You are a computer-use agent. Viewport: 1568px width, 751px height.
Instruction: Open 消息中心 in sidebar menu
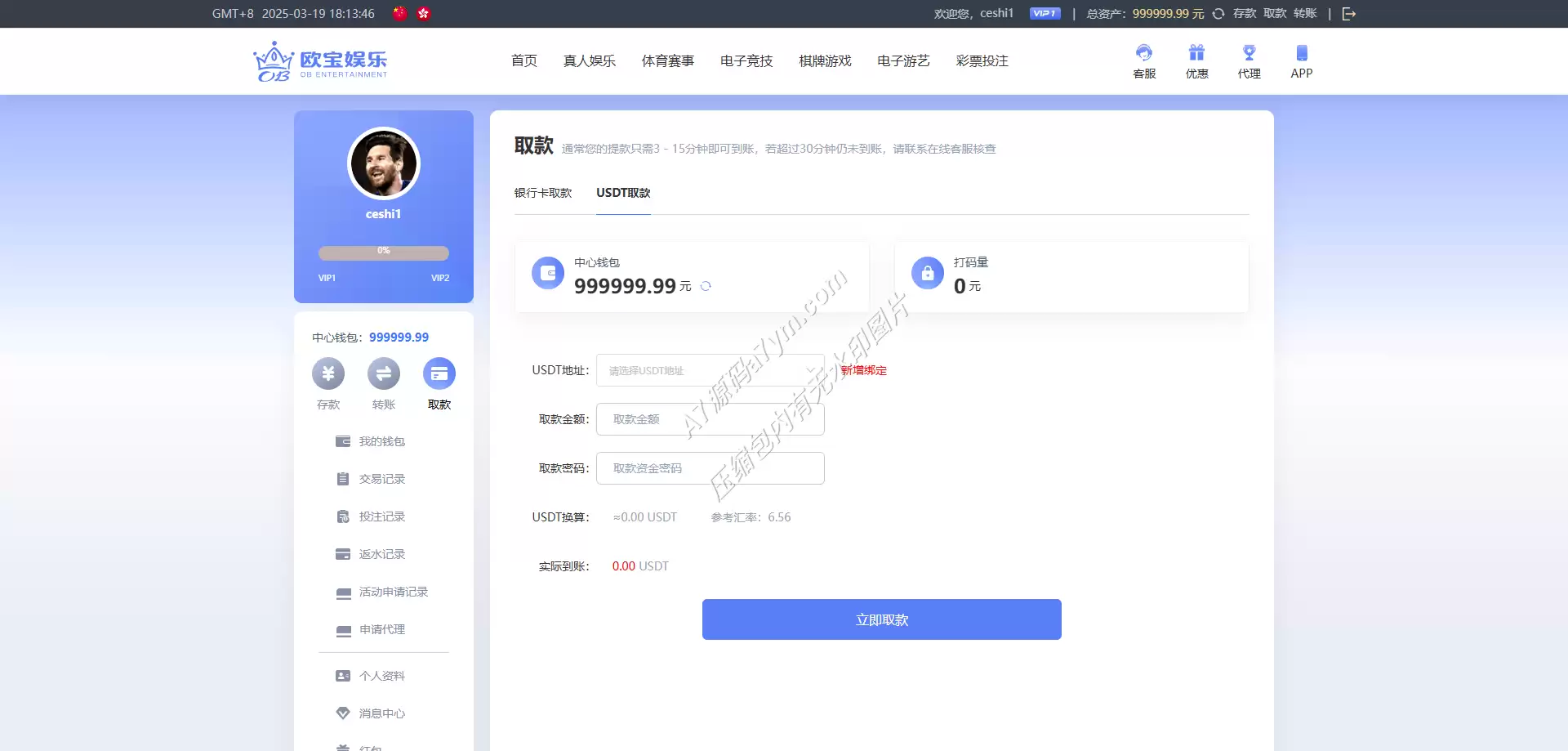[x=370, y=713]
